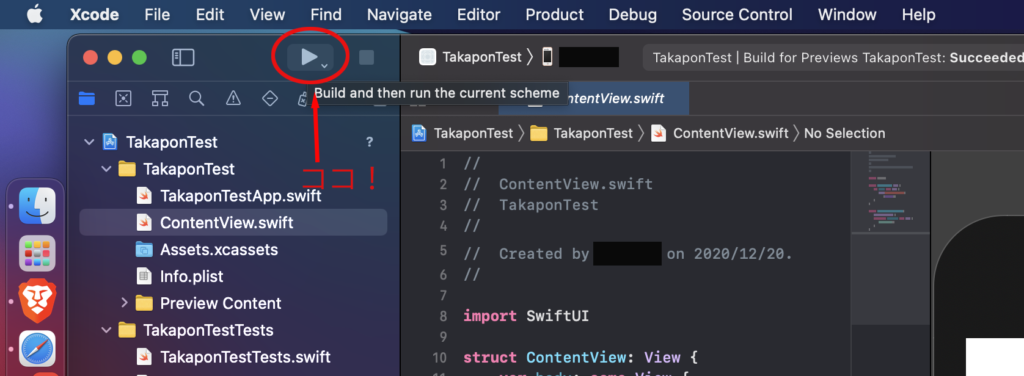This screenshot has width=1024, height=376.
Task: Collapse the TakaponTestTests folder
Action: [x=106, y=330]
